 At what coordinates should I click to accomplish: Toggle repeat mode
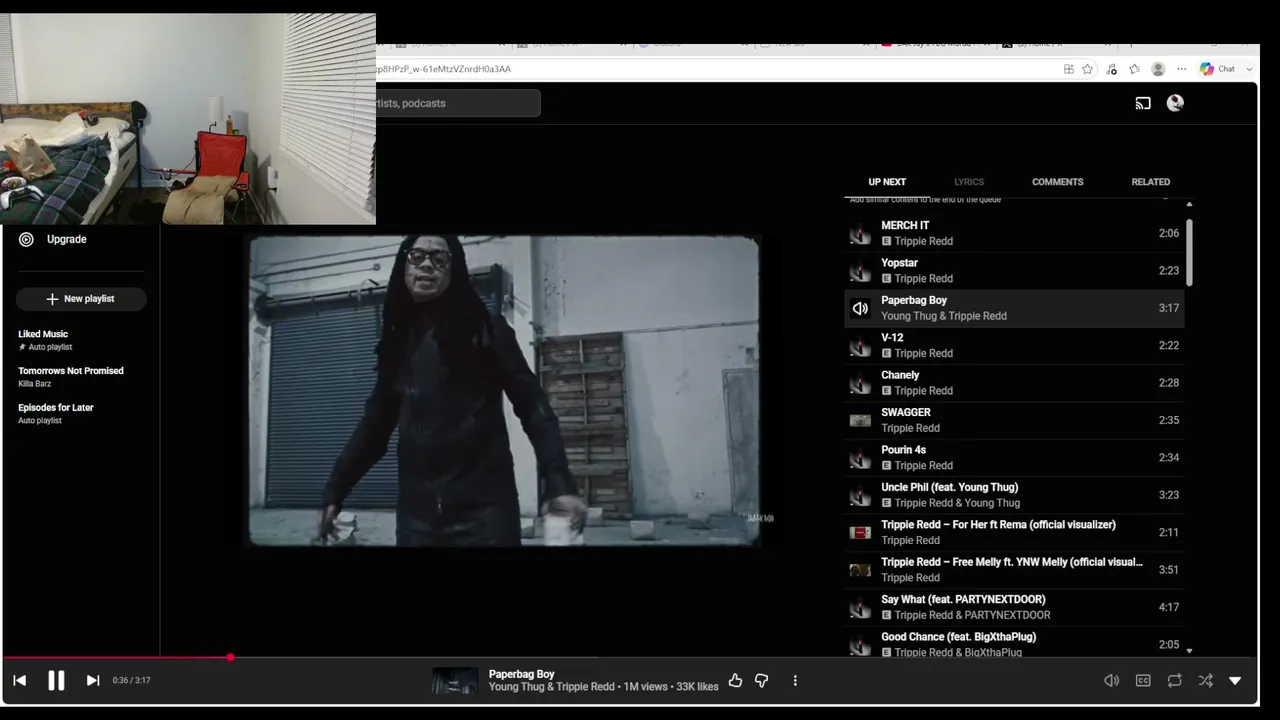point(1174,681)
